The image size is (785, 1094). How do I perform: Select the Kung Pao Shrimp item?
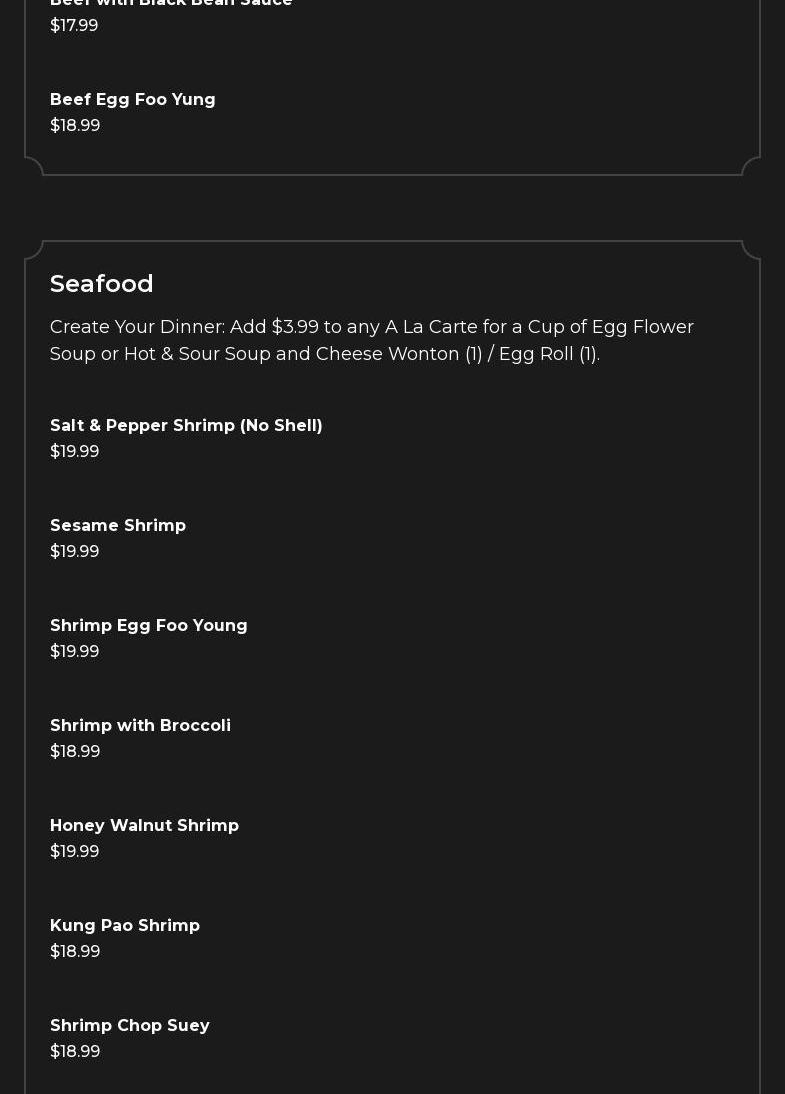(125, 925)
